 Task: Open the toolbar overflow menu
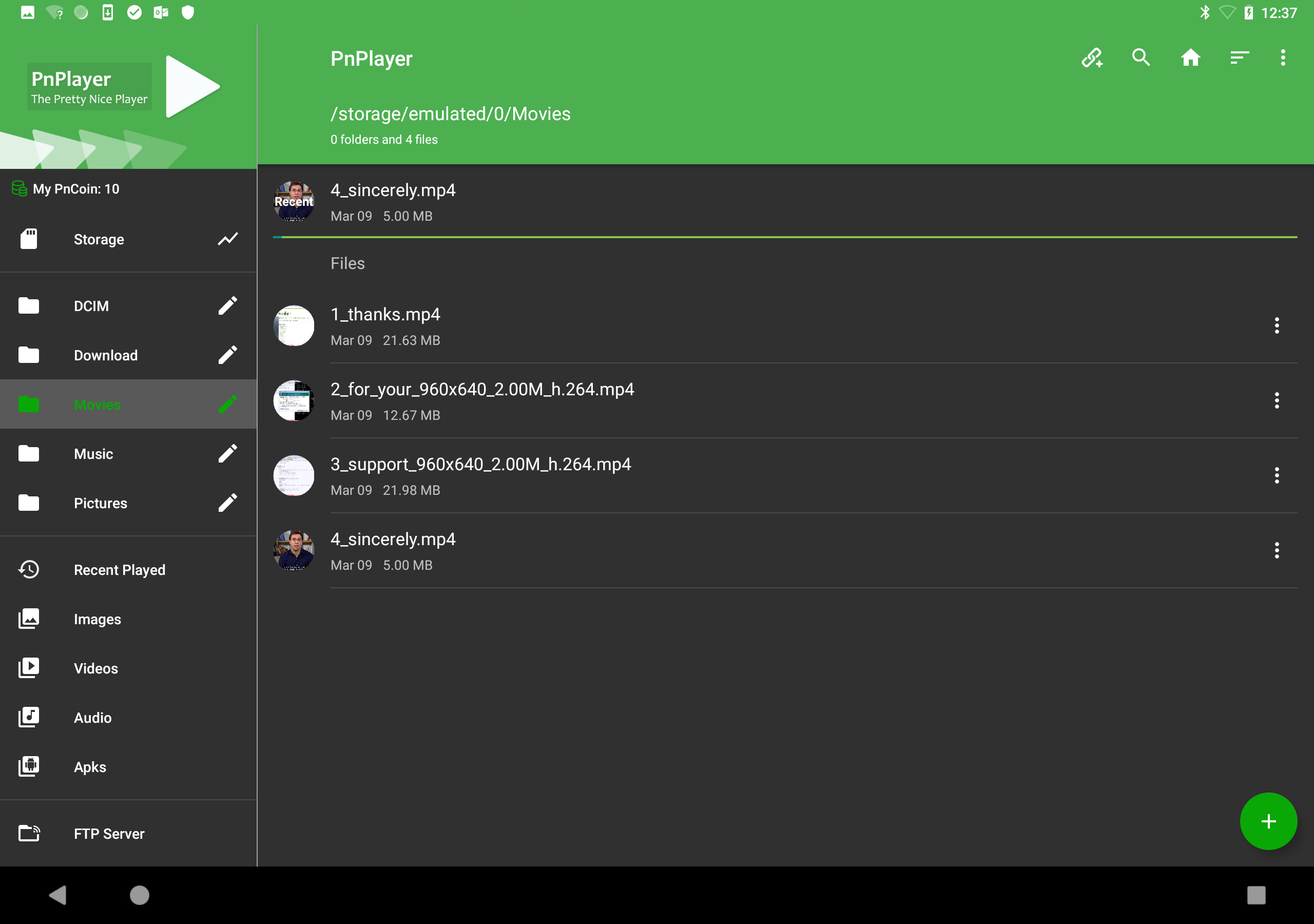(1283, 58)
